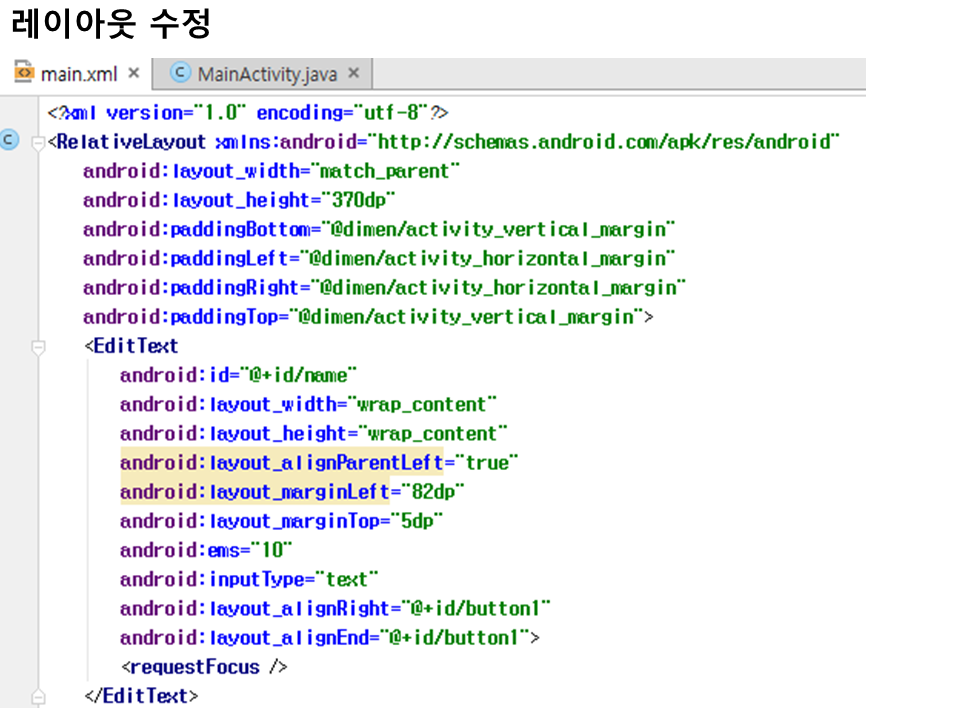Close the MainActivity.java tab
960x720 pixels.
(353, 74)
